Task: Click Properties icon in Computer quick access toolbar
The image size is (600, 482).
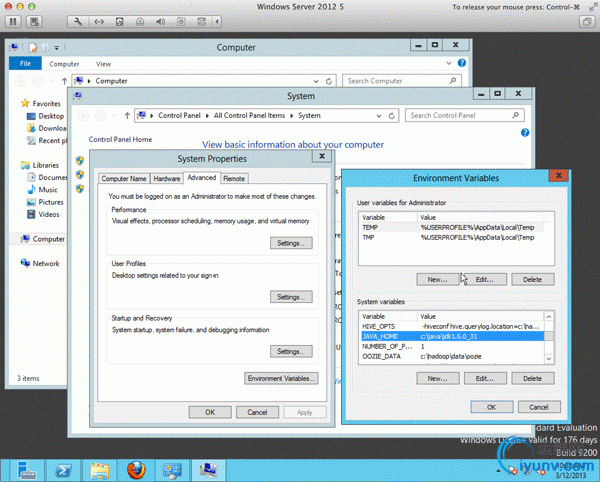Action: 33,47
